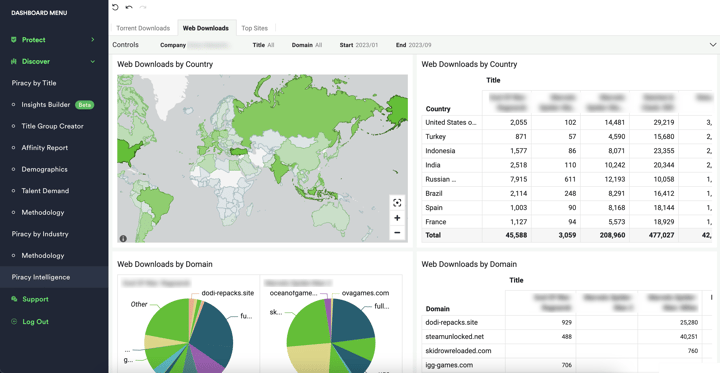Click the Spain row label
This screenshot has width=720, height=373.
point(433,208)
